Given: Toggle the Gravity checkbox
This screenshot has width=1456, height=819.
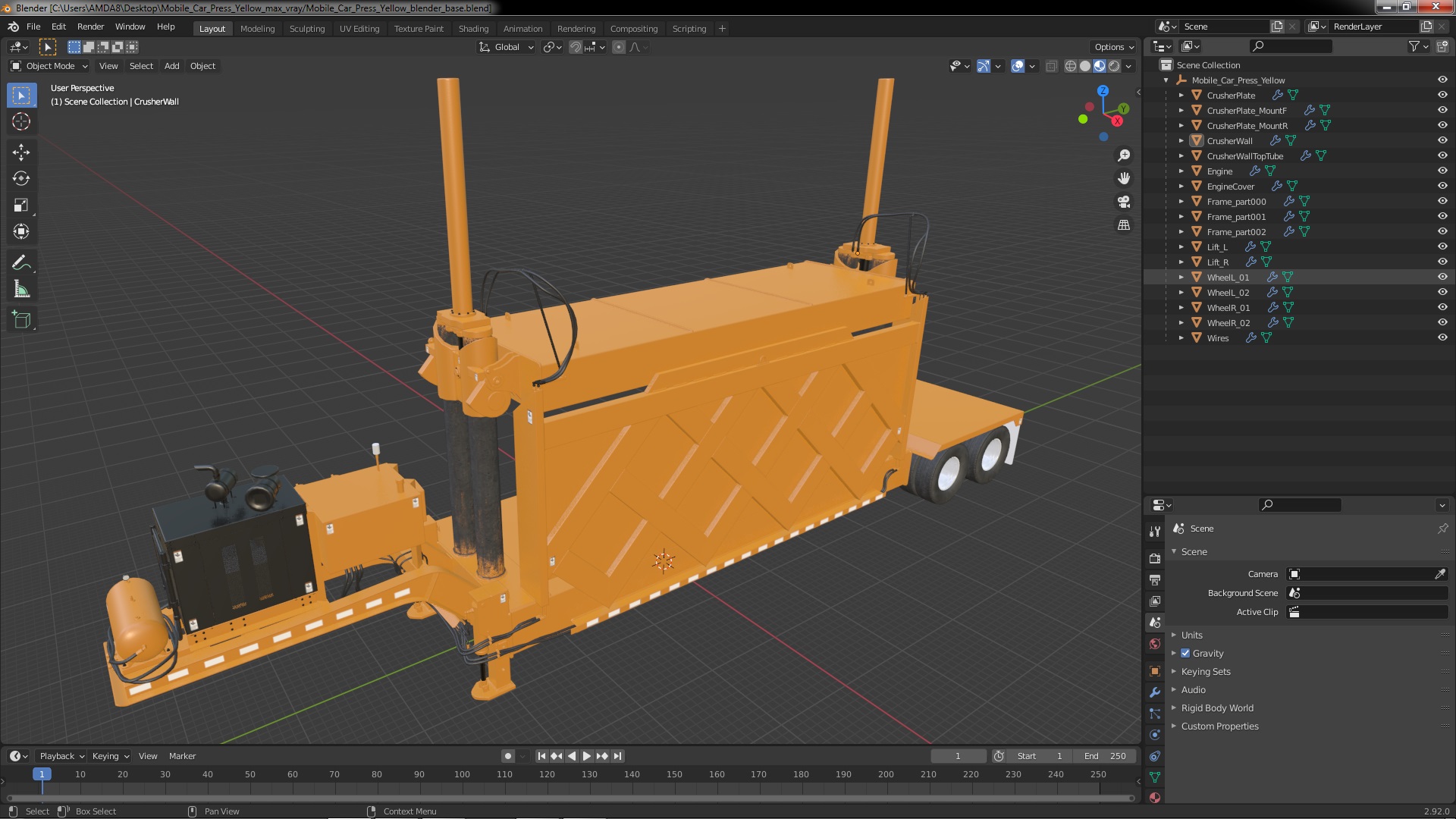Looking at the screenshot, I should pyautogui.click(x=1185, y=653).
